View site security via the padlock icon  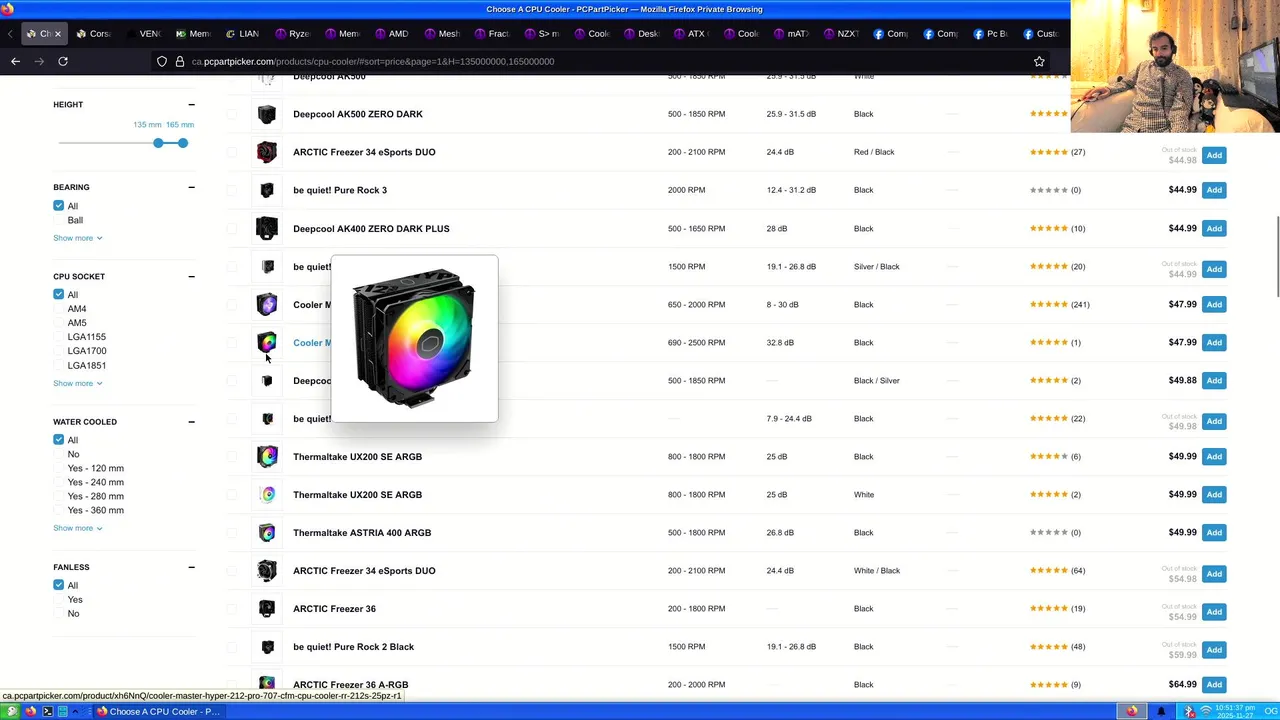(x=180, y=61)
